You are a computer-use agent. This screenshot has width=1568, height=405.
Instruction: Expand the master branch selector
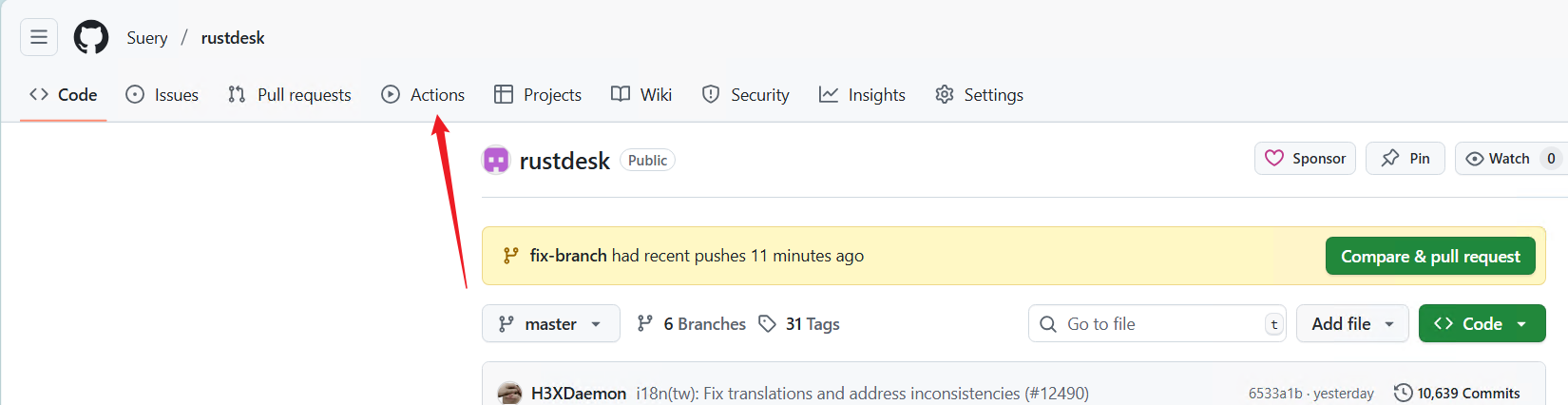(551, 324)
